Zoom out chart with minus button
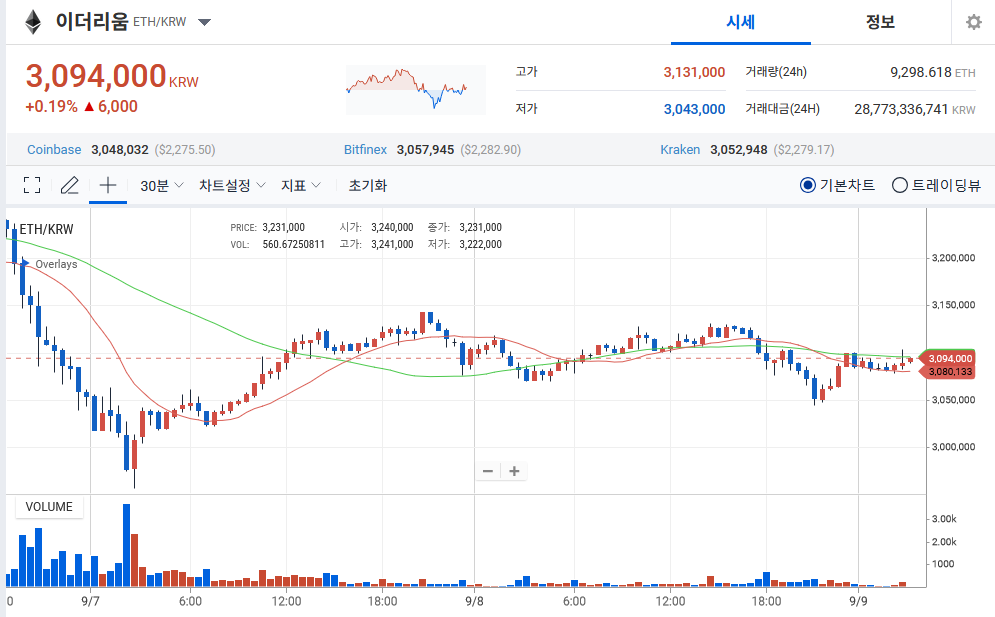The height and width of the screenshot is (617, 995). coord(488,471)
